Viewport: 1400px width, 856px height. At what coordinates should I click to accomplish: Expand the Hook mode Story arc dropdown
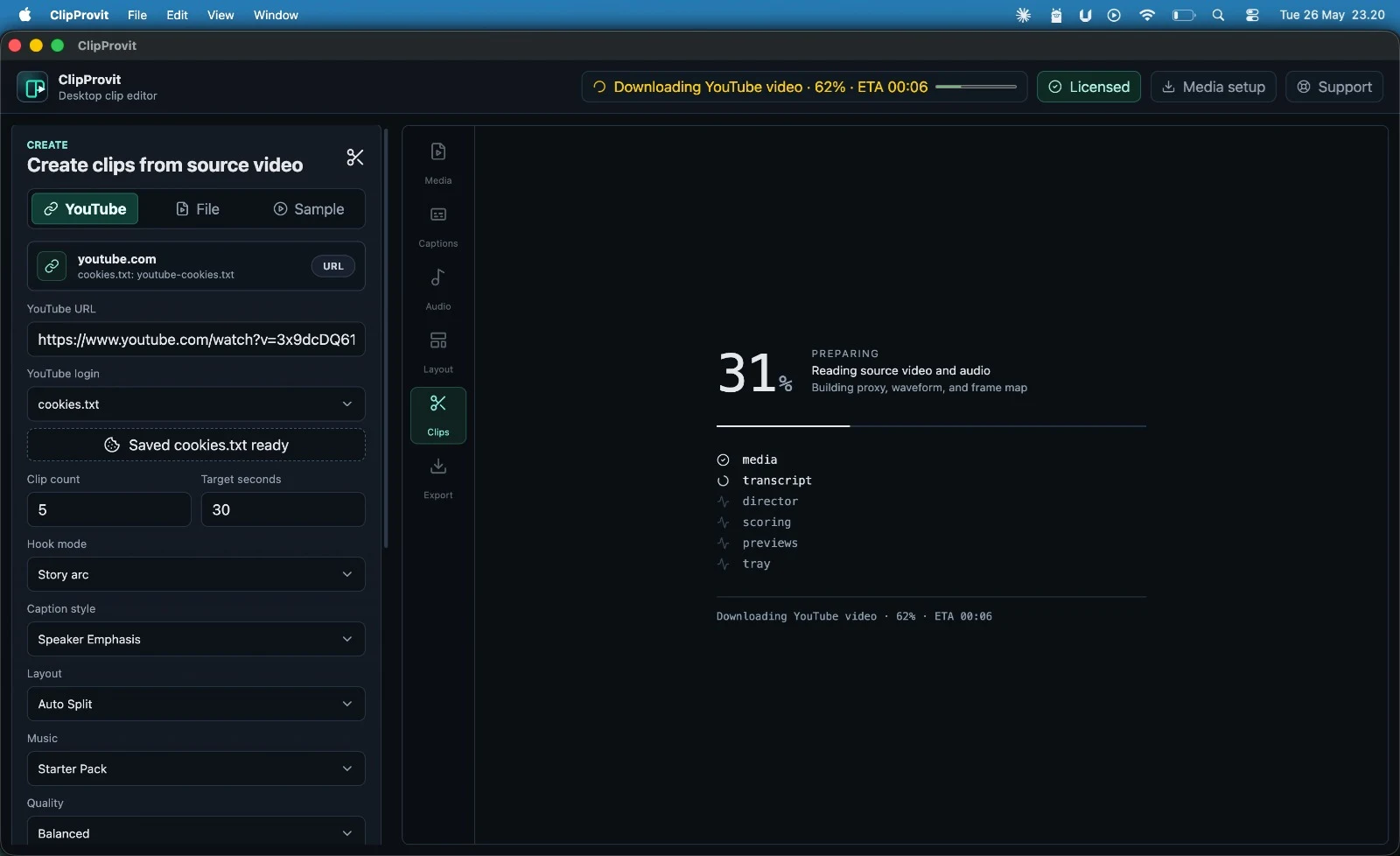(196, 574)
